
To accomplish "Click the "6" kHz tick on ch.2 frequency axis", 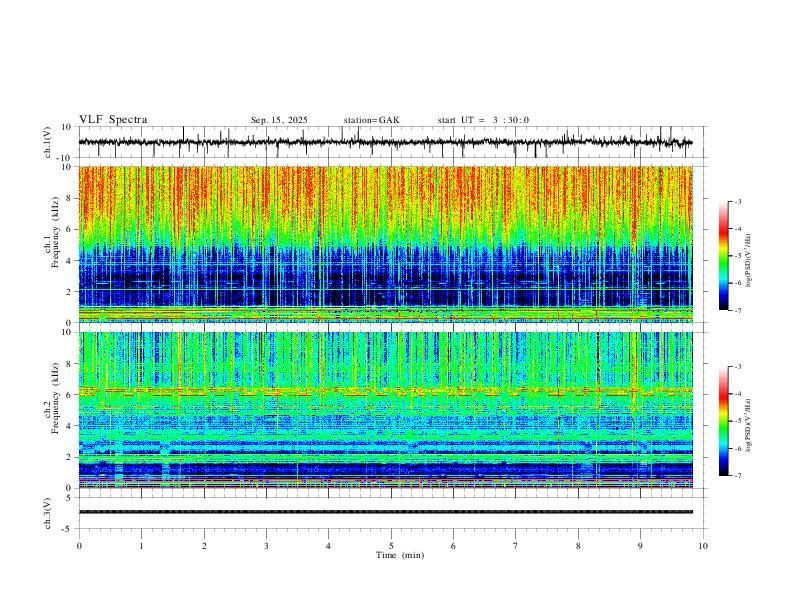I will [70, 395].
